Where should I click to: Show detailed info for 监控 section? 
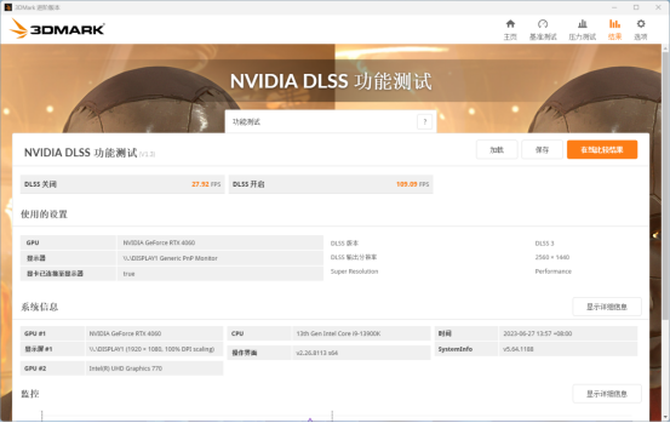(606, 393)
